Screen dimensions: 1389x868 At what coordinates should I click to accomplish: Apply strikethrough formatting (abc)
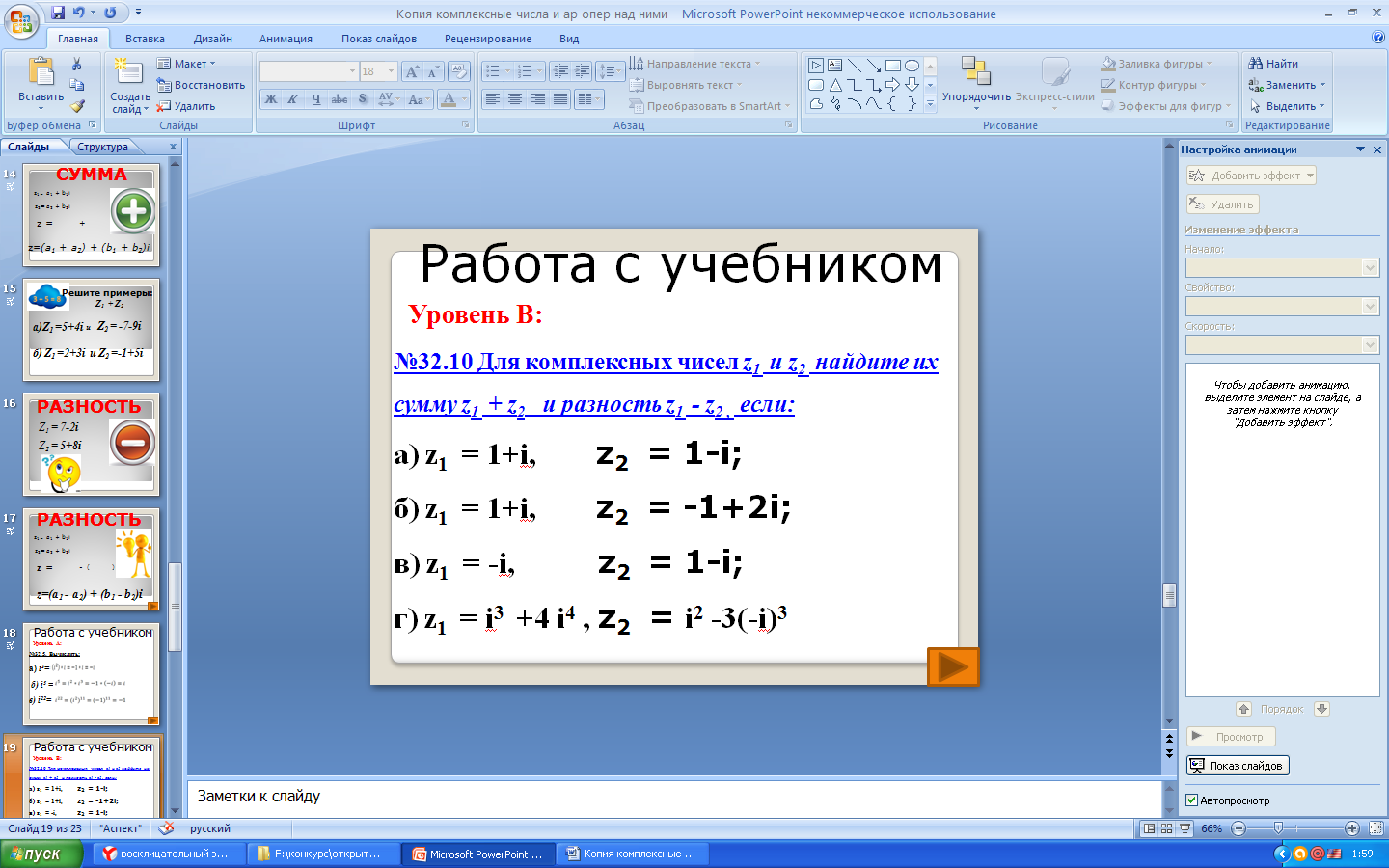click(x=339, y=99)
